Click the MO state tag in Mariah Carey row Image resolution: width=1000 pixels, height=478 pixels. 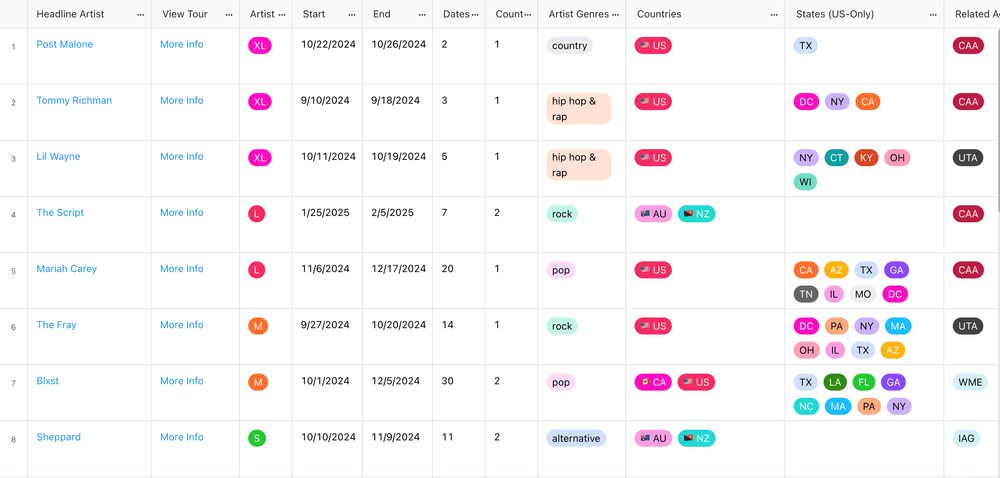pos(863,294)
